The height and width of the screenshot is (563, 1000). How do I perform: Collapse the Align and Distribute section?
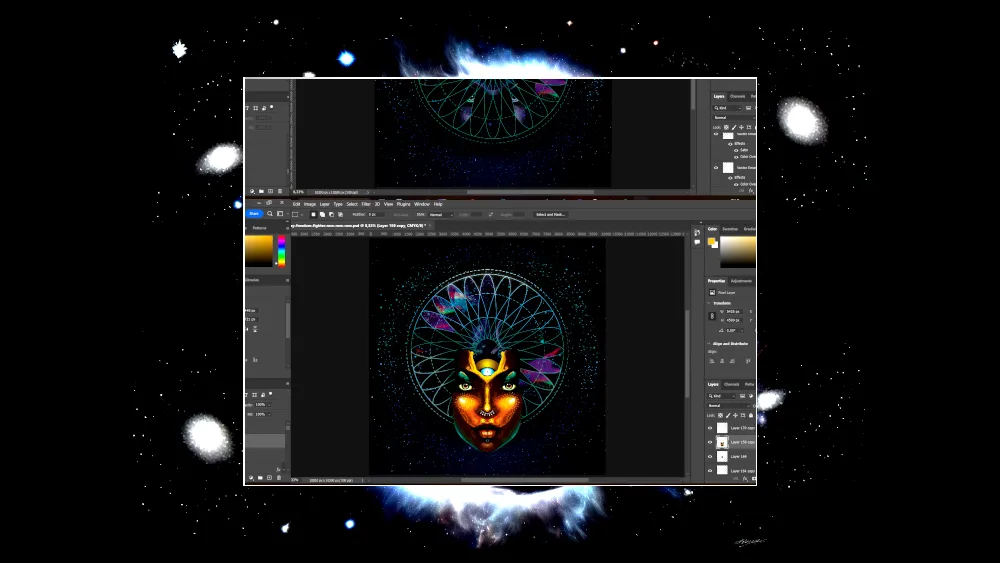709,343
